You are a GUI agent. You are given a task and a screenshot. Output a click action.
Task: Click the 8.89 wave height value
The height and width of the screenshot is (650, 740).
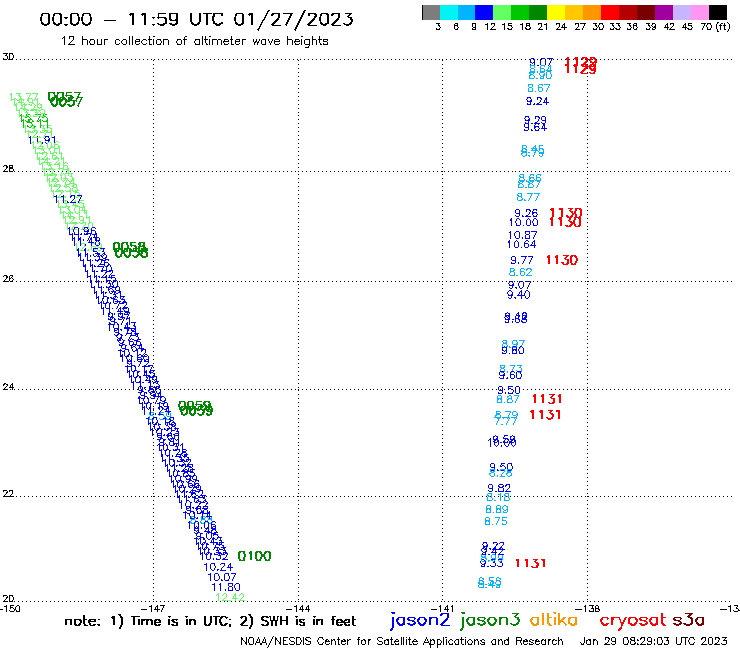(497, 509)
